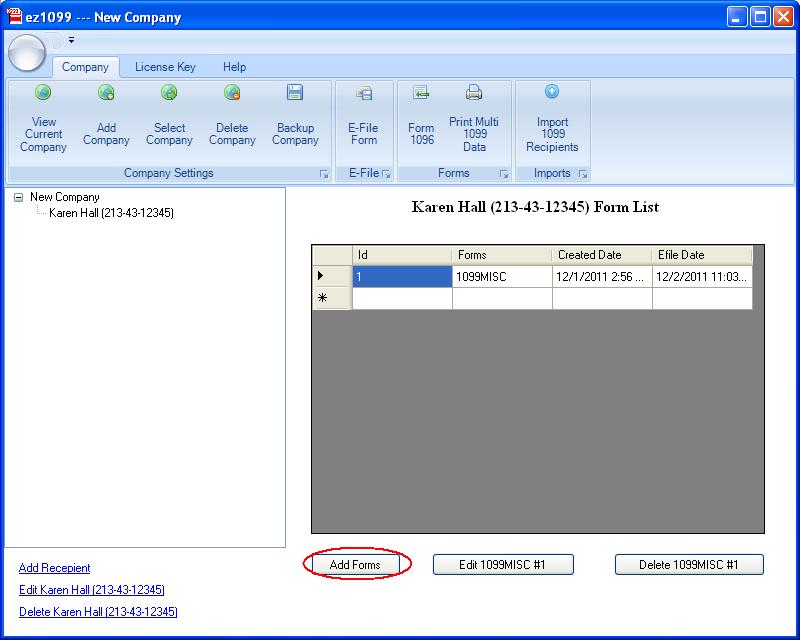Switch to the License Key tab
800x640 pixels.
[x=165, y=67]
